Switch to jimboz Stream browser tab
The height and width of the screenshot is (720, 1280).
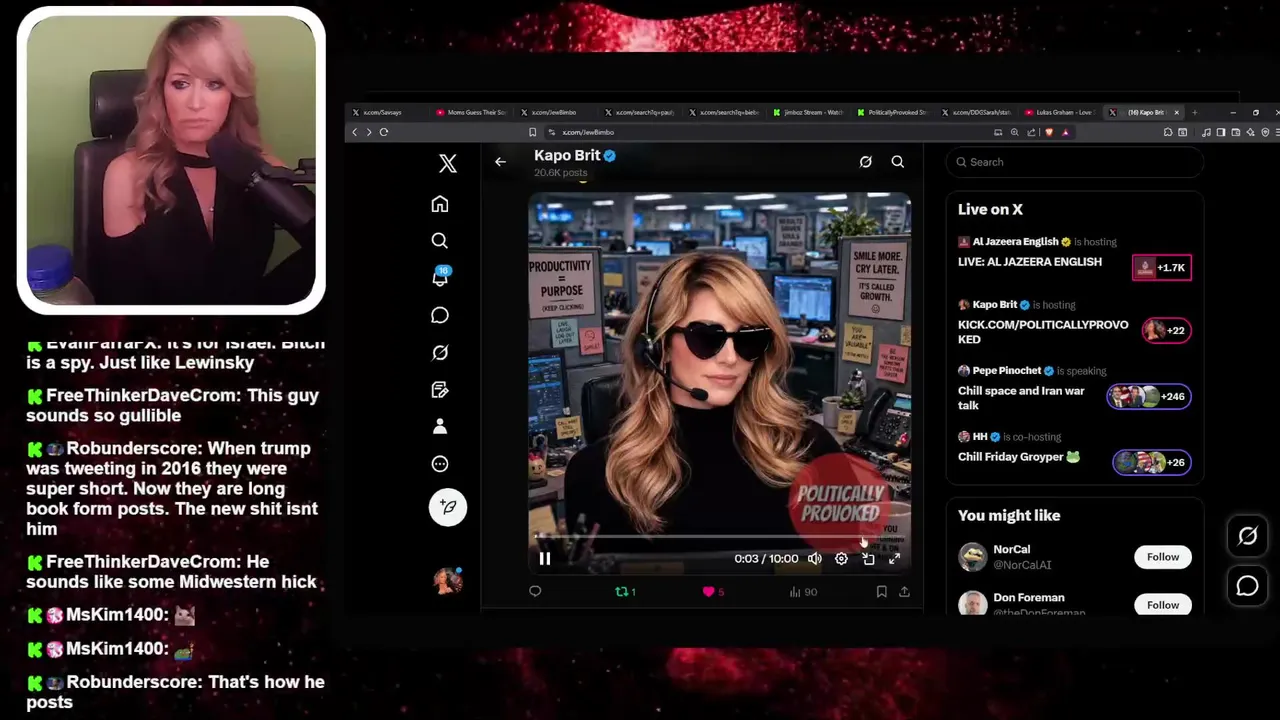pyautogui.click(x=808, y=112)
